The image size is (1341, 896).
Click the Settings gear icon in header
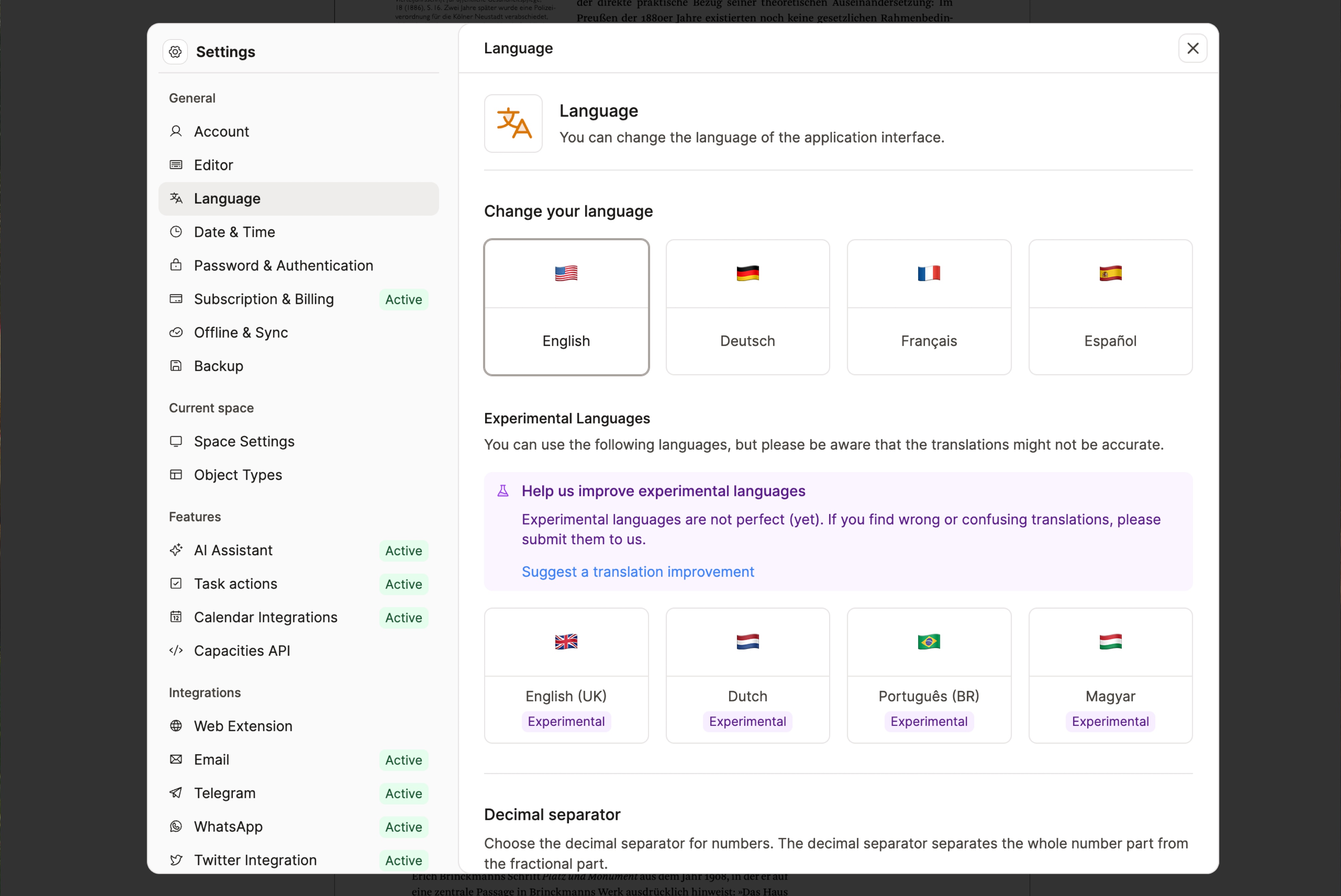(x=175, y=52)
